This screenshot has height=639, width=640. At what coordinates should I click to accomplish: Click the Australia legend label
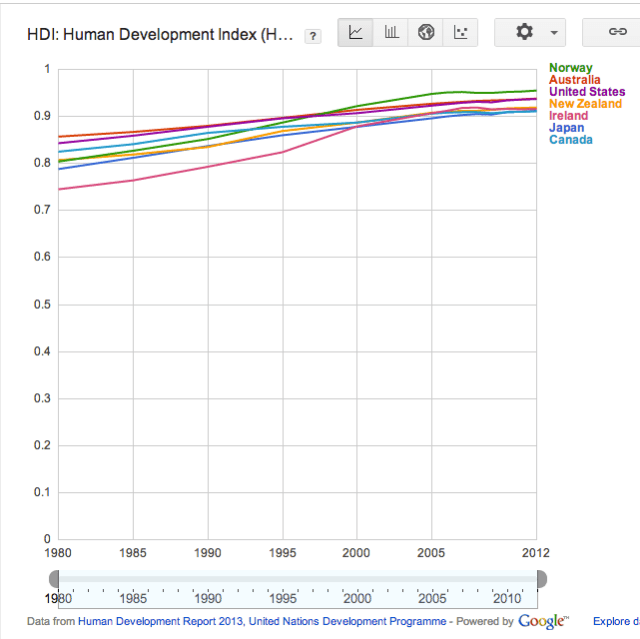pyautogui.click(x=575, y=80)
